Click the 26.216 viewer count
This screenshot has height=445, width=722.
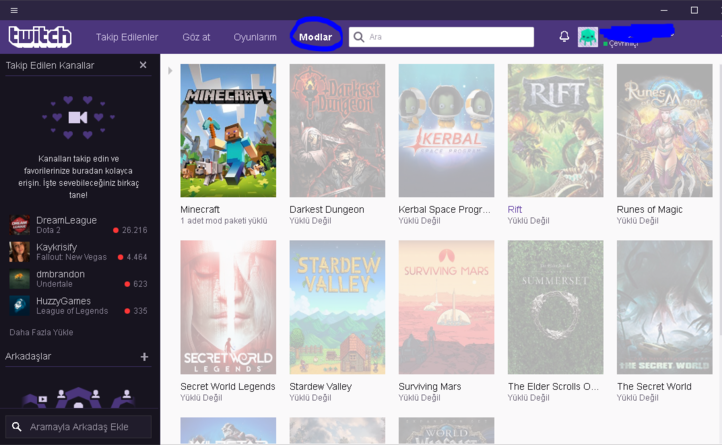pyautogui.click(x=134, y=230)
